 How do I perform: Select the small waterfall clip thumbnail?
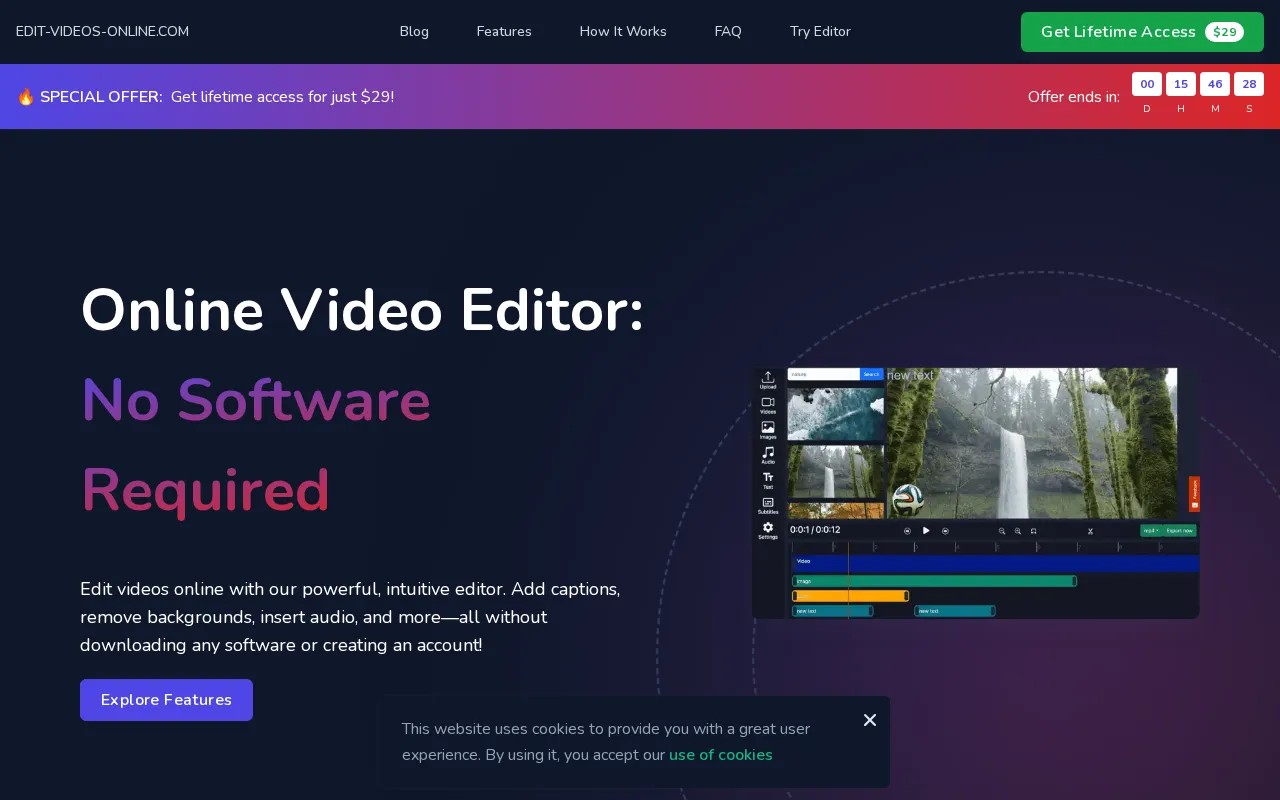pos(836,471)
